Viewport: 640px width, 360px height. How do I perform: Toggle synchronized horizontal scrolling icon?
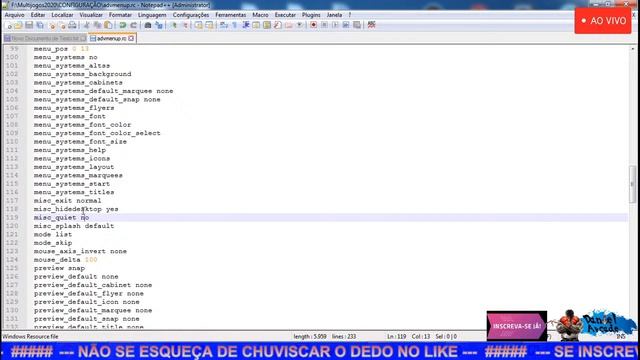(209, 25)
